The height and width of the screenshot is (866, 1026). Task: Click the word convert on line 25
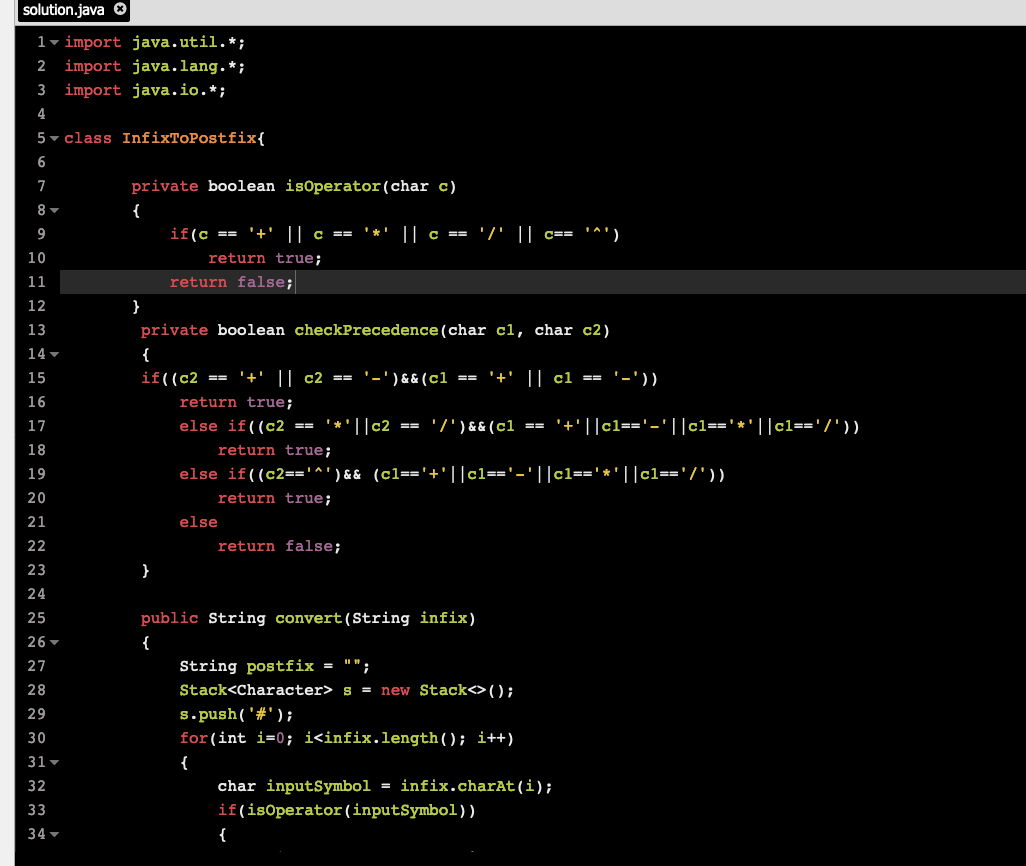[308, 618]
